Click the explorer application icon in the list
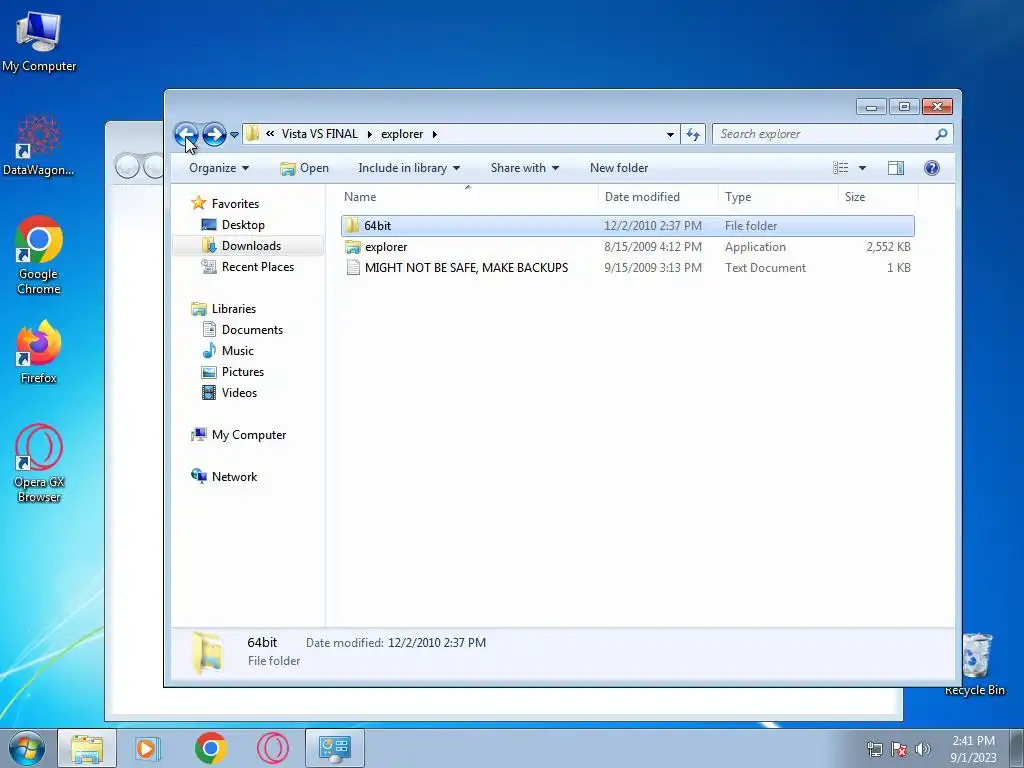The height and width of the screenshot is (768, 1024). 353,247
